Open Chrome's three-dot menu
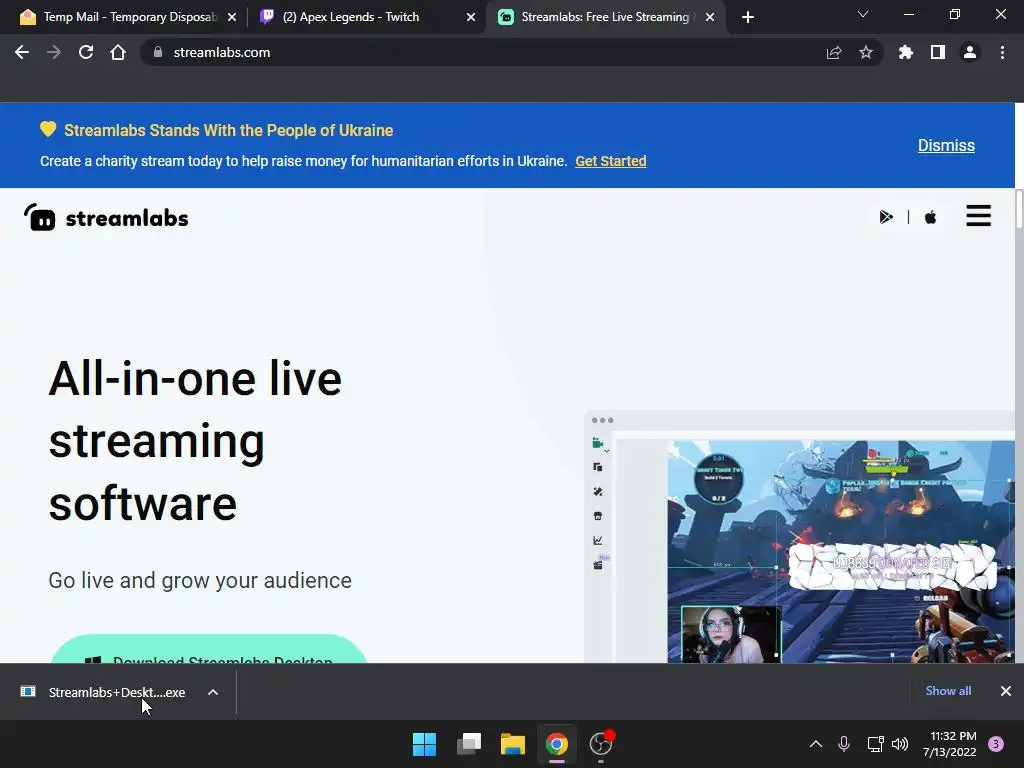The width and height of the screenshot is (1024, 768). pos(1002,52)
